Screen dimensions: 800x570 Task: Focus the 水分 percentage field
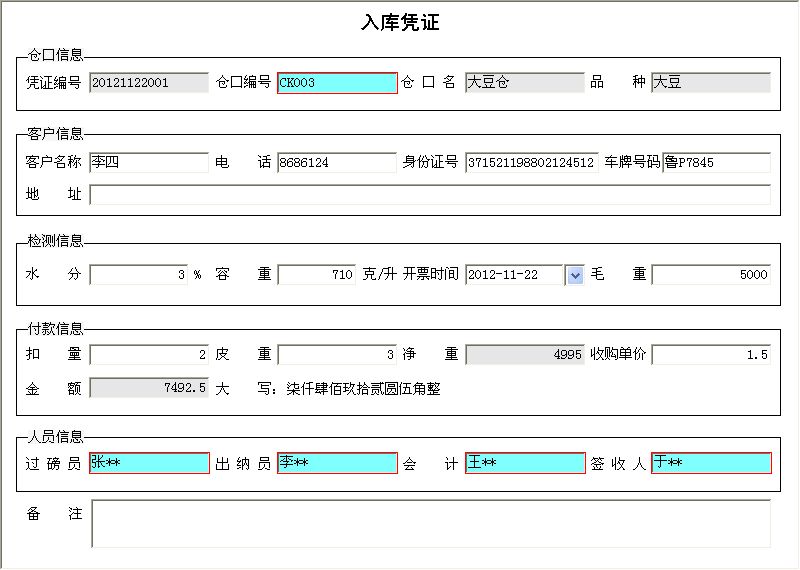click(x=139, y=274)
